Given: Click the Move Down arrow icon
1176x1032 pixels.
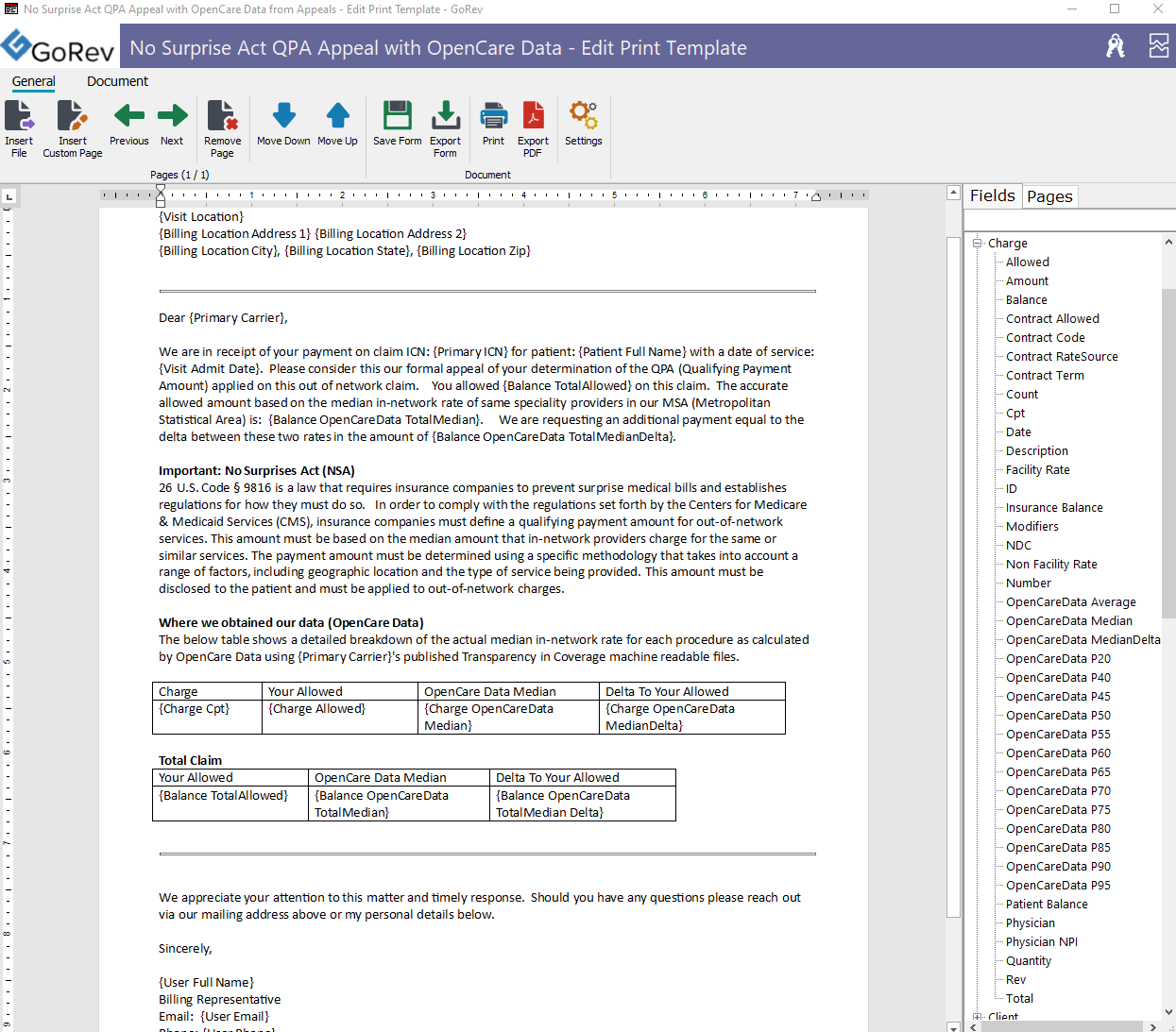Looking at the screenshot, I should [x=283, y=116].
